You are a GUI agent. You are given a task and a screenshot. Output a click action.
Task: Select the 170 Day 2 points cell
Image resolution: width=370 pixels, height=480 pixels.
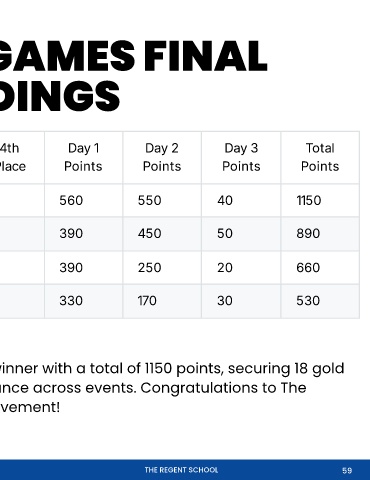tap(162, 301)
